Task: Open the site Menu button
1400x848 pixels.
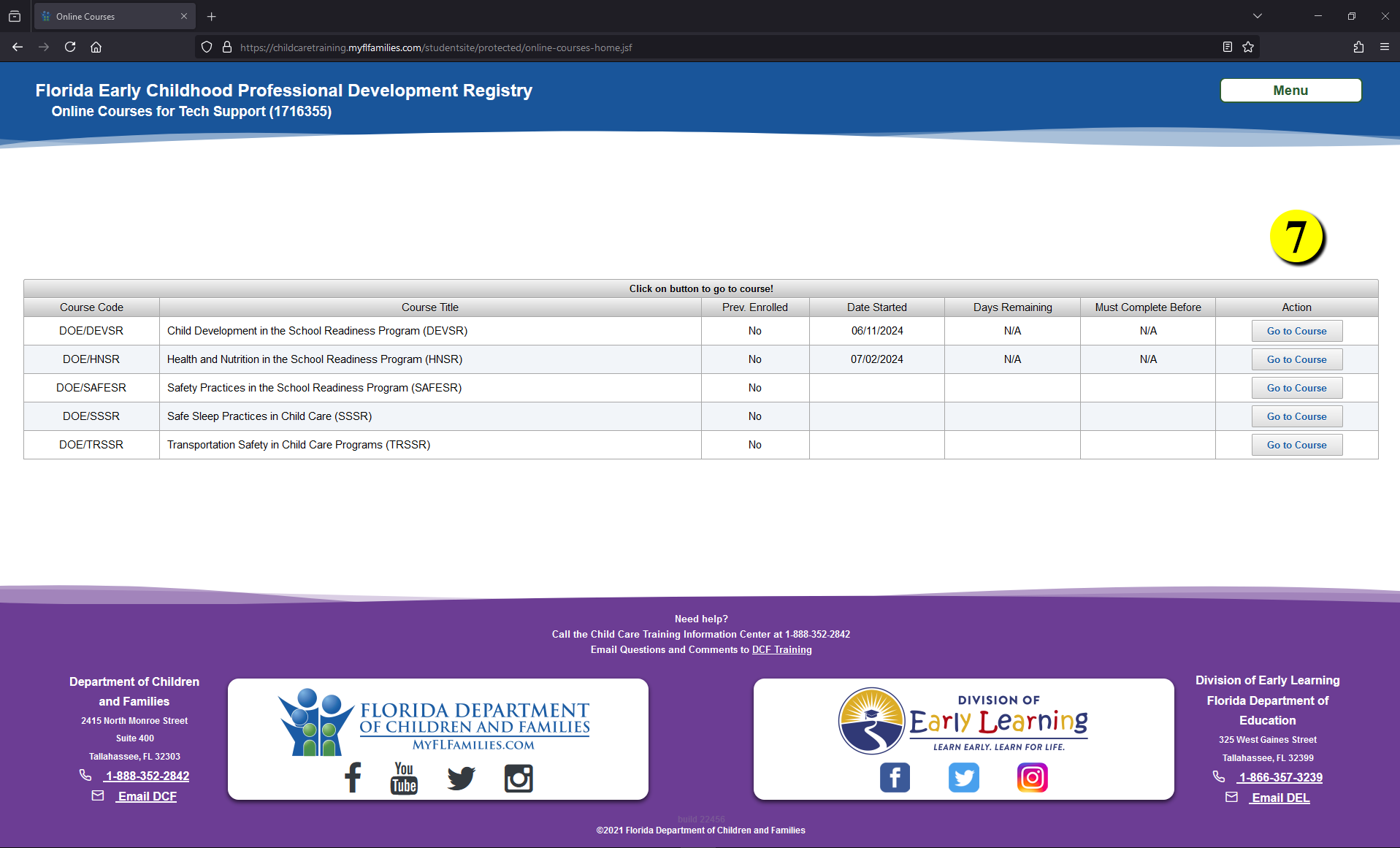Action: point(1290,91)
